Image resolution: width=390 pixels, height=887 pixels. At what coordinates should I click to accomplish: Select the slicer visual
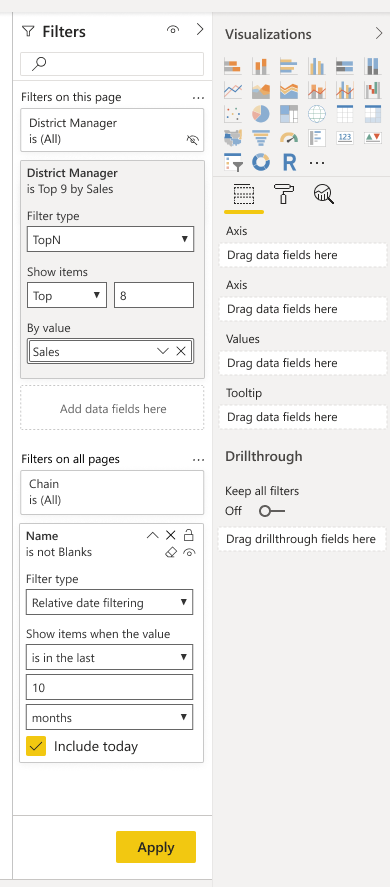(233, 162)
